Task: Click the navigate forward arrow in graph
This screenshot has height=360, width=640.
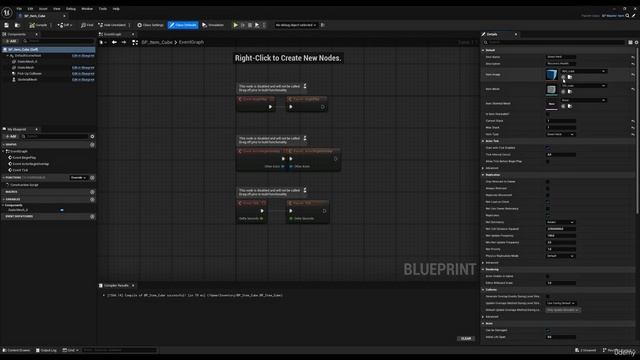Action: coord(124,42)
